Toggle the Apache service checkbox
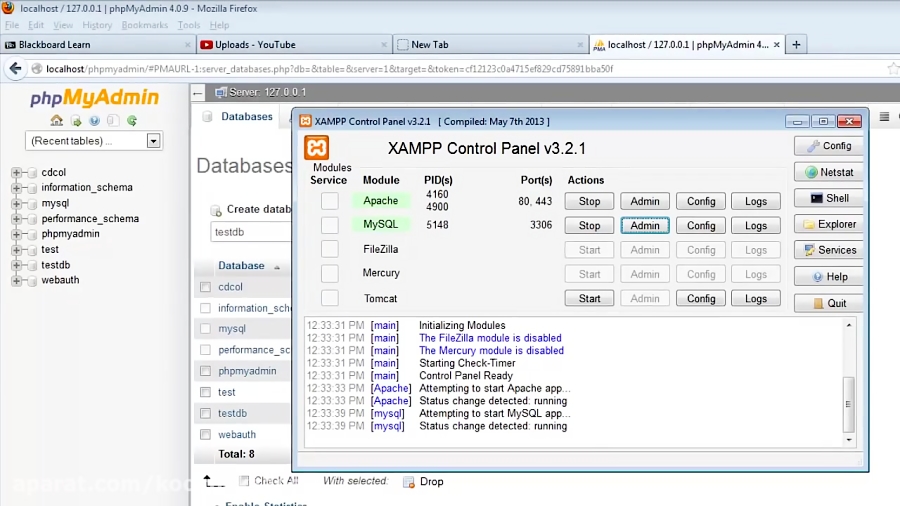Image resolution: width=900 pixels, height=506 pixels. coord(329,201)
